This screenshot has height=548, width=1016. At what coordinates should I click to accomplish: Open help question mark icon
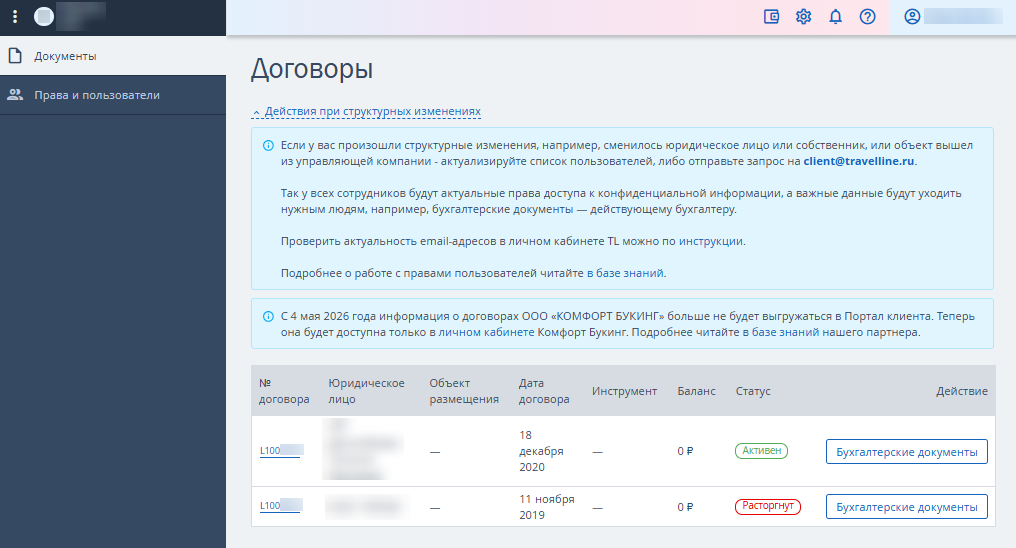[868, 17]
